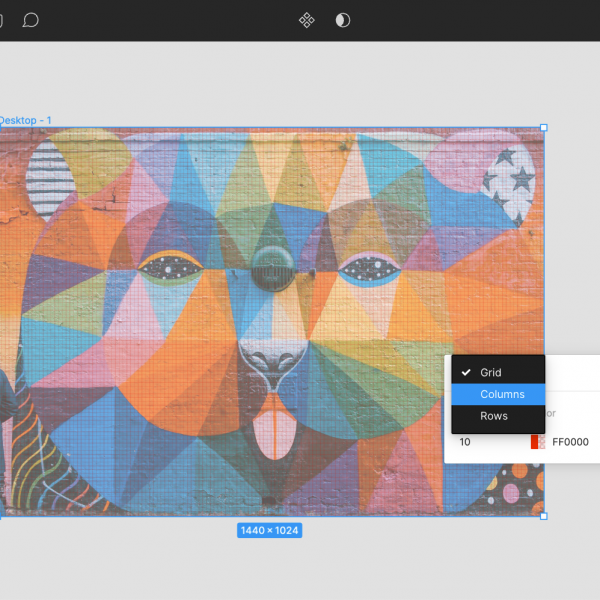
Task: Click the FF0000 hex color value
Action: coord(570,442)
